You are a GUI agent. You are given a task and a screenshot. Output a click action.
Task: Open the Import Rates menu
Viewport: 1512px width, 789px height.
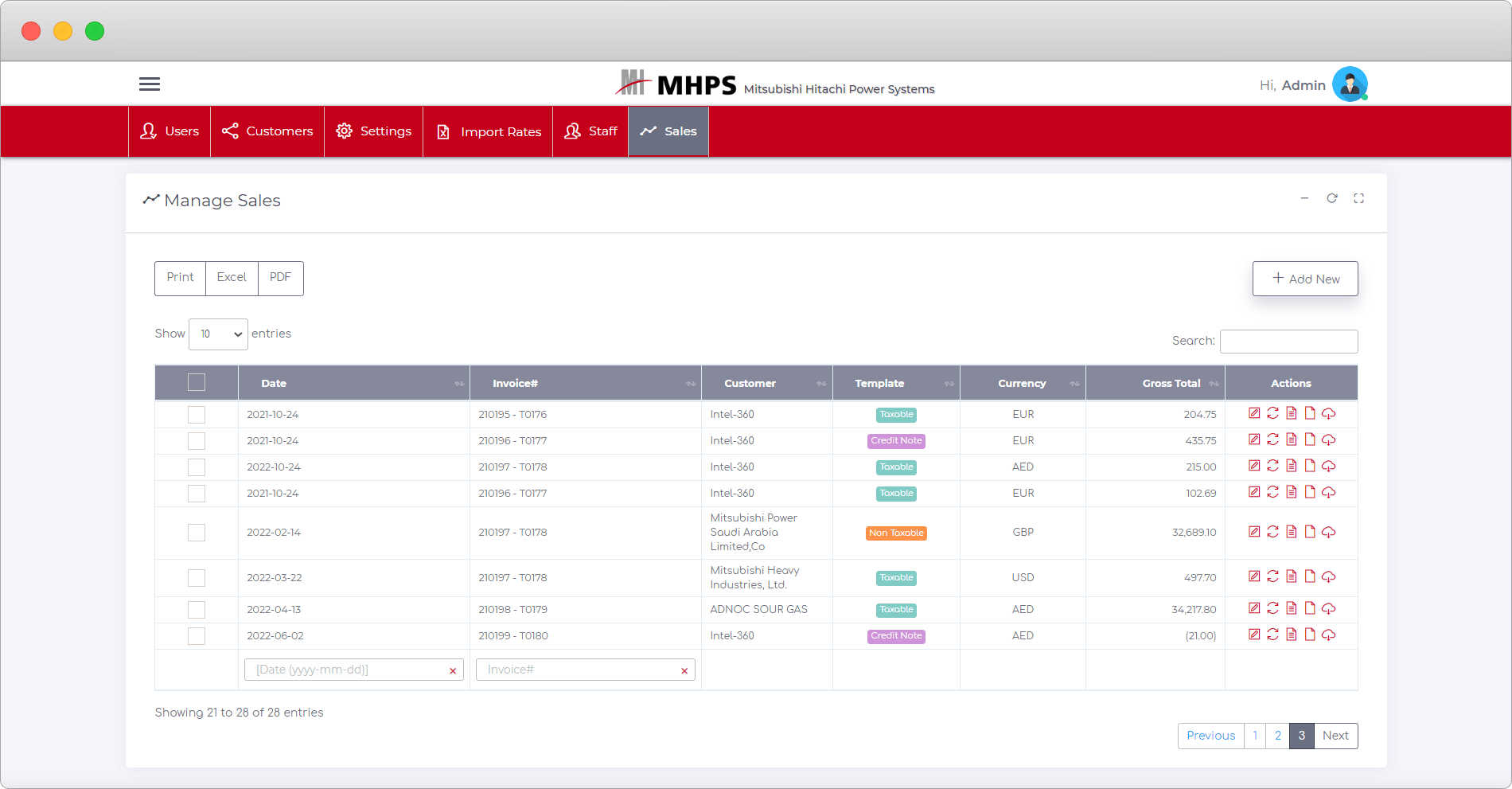click(x=488, y=131)
